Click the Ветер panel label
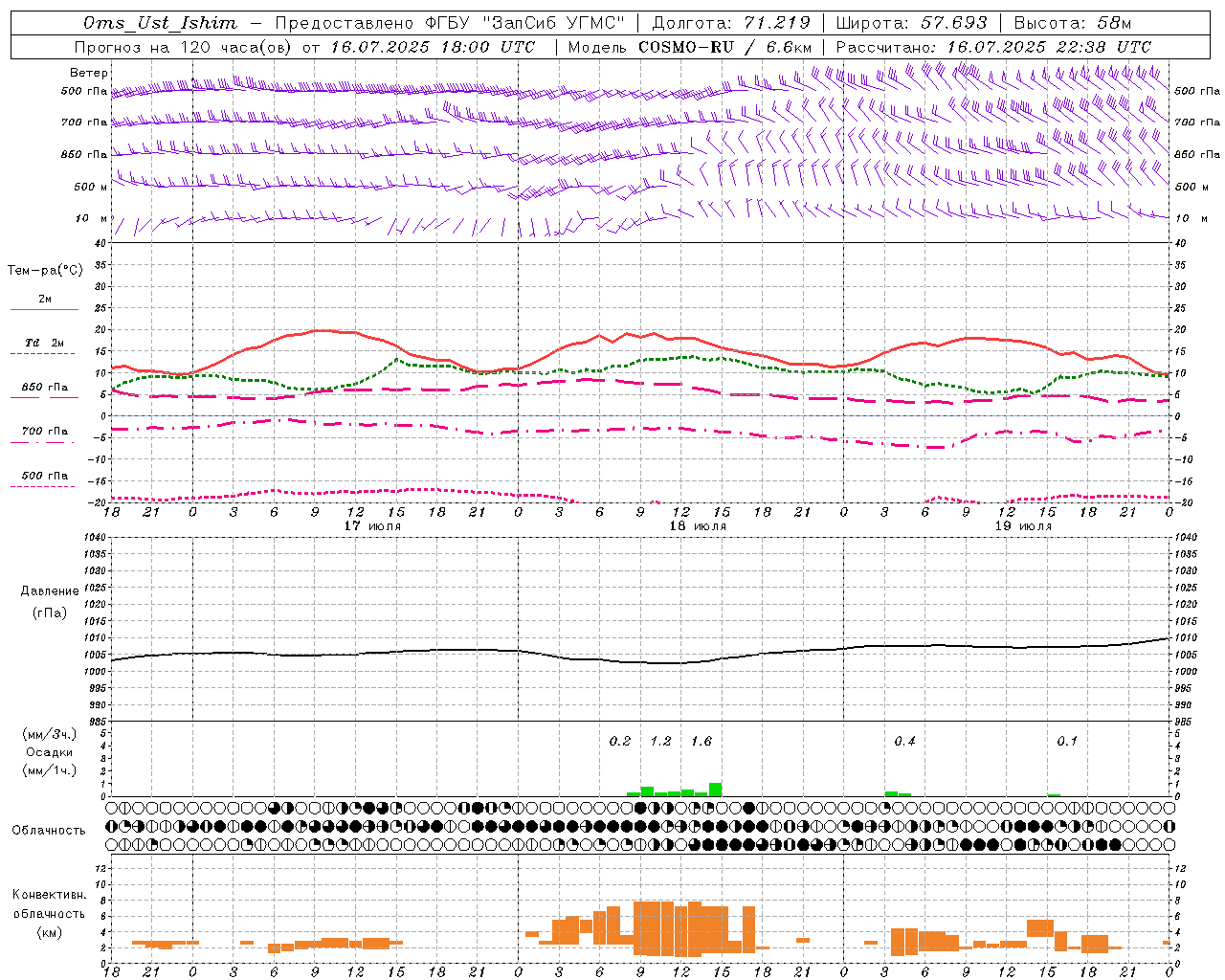 coord(89,73)
